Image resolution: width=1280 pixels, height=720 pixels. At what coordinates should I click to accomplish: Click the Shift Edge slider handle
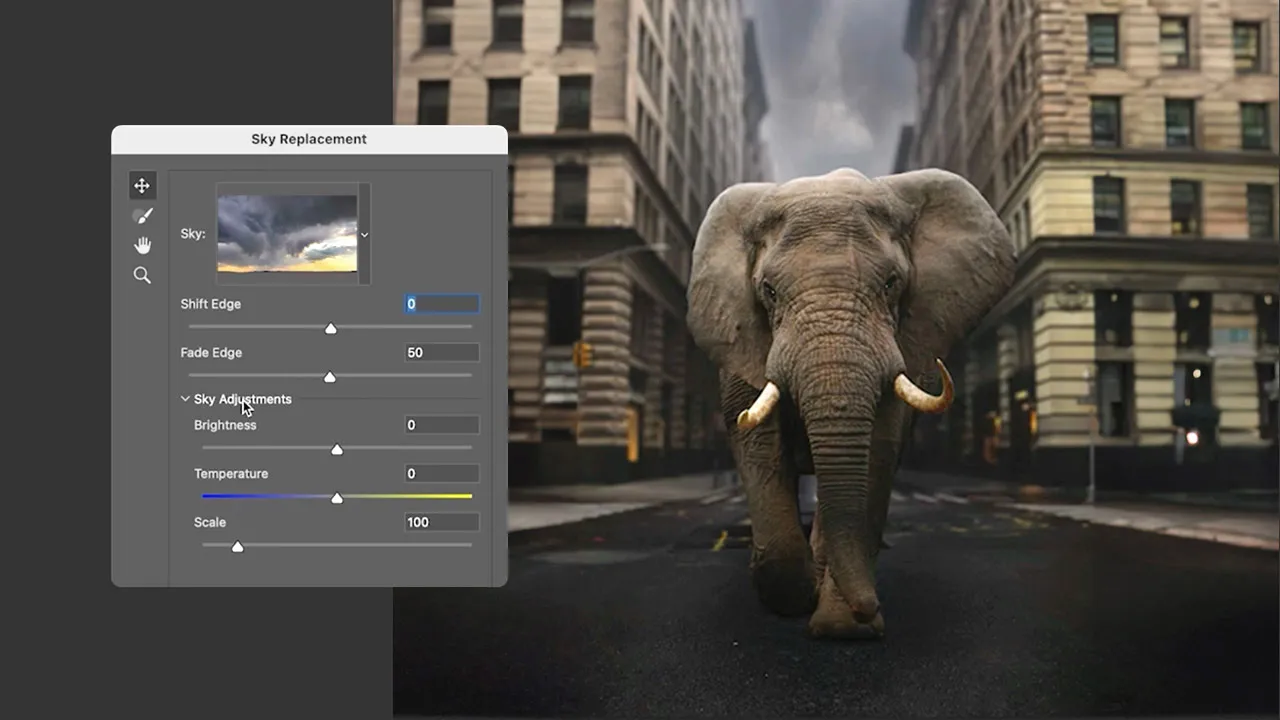(x=330, y=329)
